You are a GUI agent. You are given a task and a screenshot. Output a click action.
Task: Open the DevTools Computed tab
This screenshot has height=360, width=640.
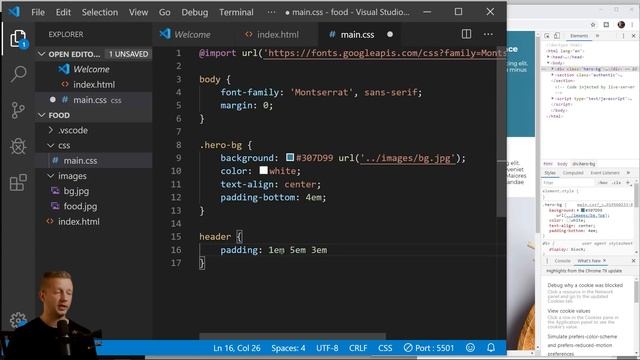pos(573,173)
